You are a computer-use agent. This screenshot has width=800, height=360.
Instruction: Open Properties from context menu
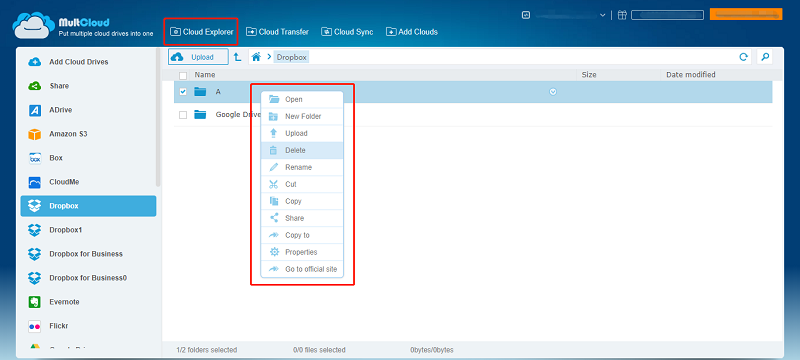pyautogui.click(x=302, y=252)
